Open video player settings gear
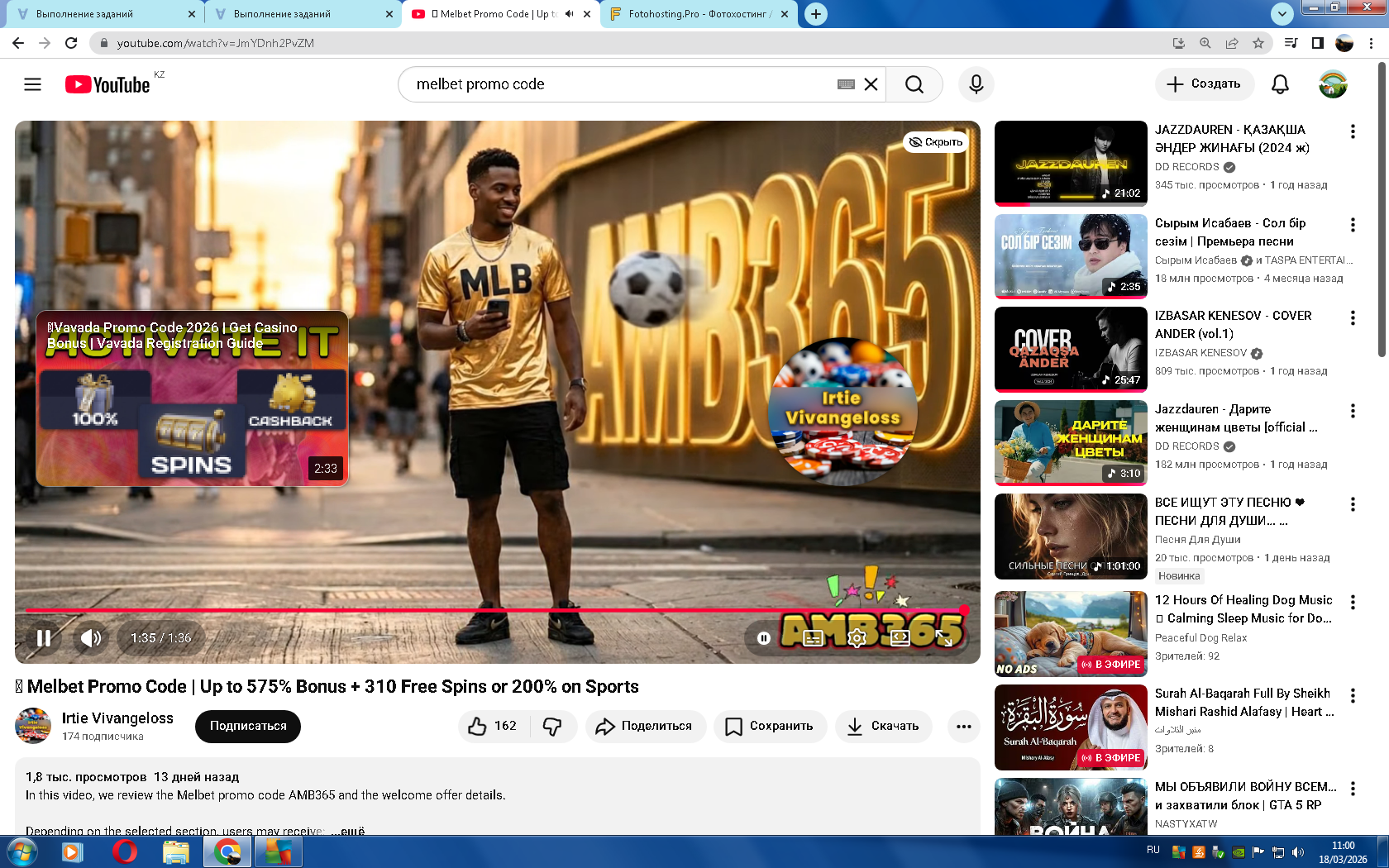 pos(857,638)
